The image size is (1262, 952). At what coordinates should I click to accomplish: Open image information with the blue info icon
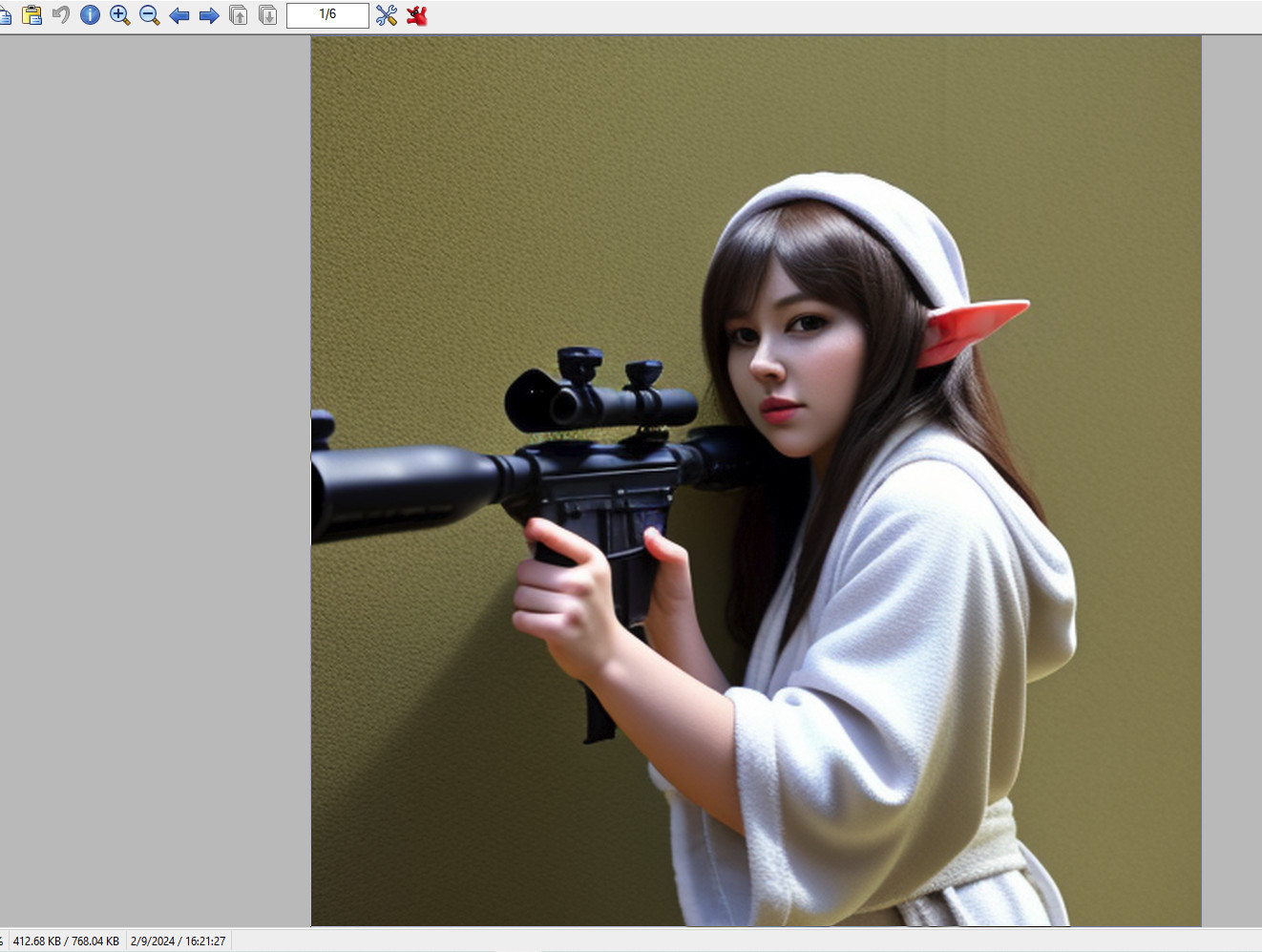tap(91, 15)
